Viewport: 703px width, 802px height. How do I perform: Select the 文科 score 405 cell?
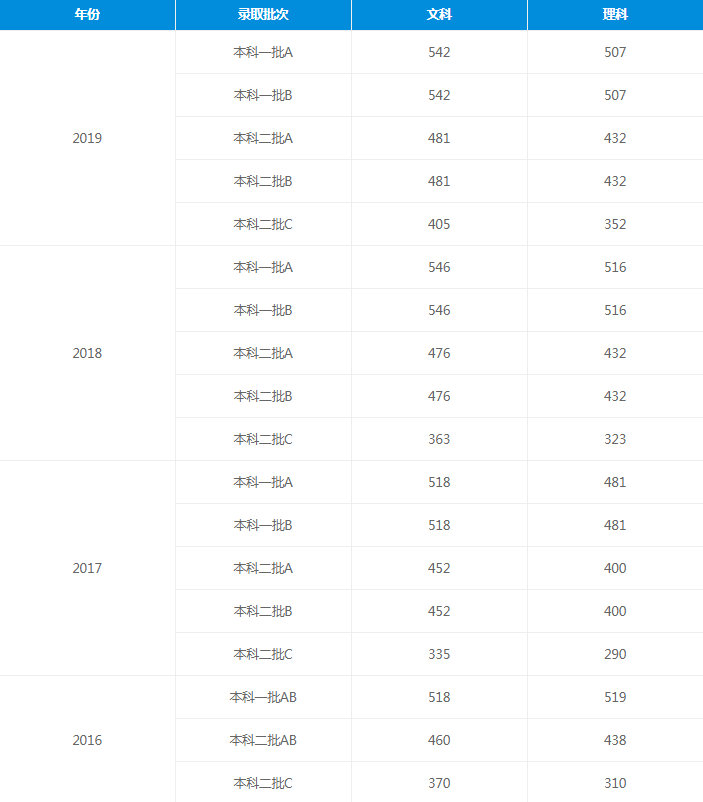tap(439, 224)
